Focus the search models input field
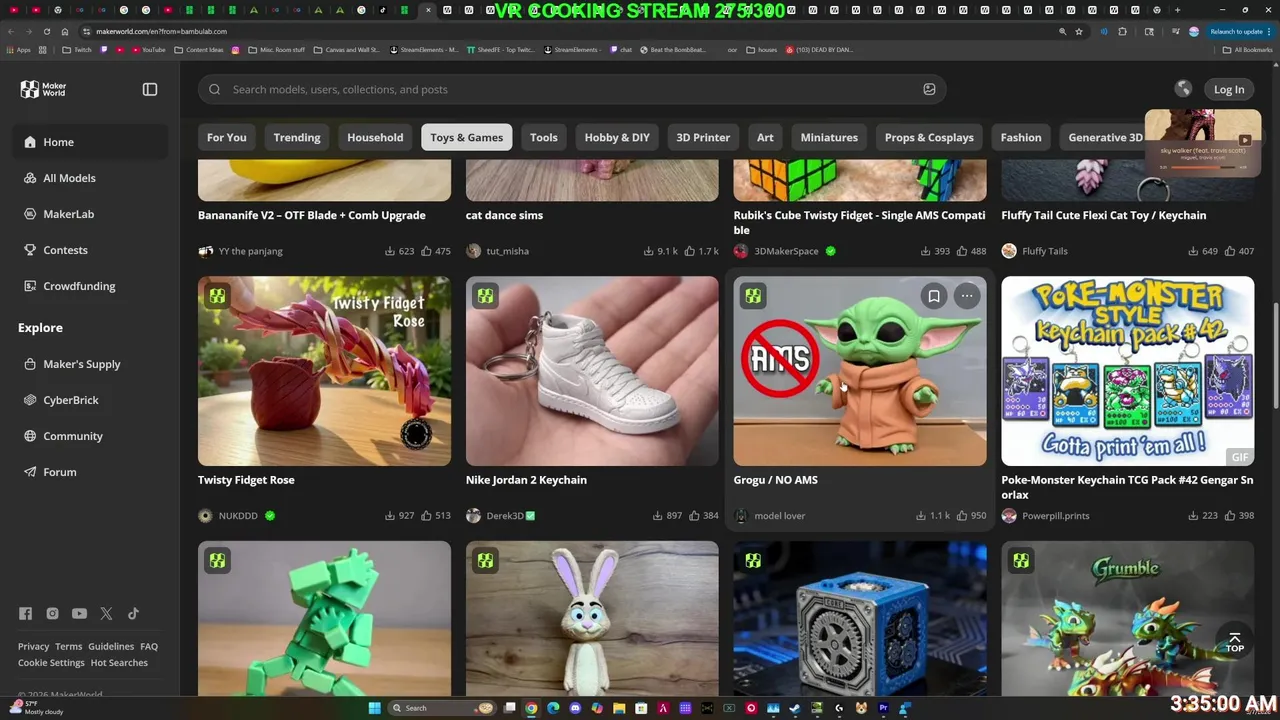The width and height of the screenshot is (1280, 720). (x=570, y=89)
